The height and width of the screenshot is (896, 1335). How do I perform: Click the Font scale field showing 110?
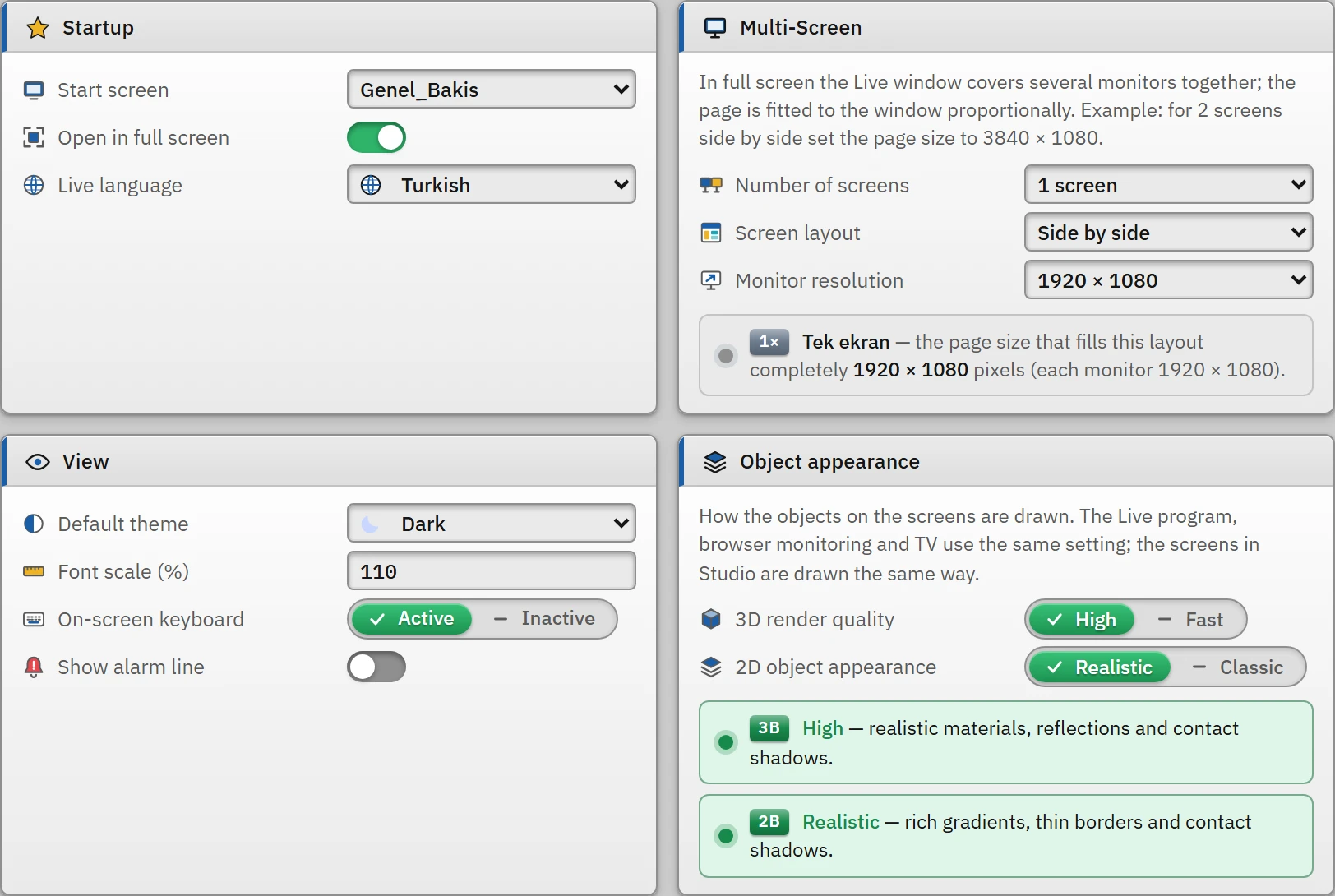pos(492,571)
